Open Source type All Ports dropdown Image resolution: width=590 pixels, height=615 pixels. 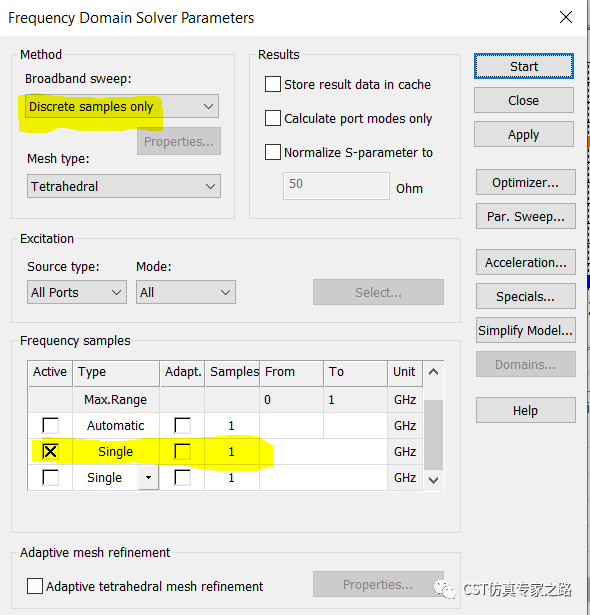(77, 292)
